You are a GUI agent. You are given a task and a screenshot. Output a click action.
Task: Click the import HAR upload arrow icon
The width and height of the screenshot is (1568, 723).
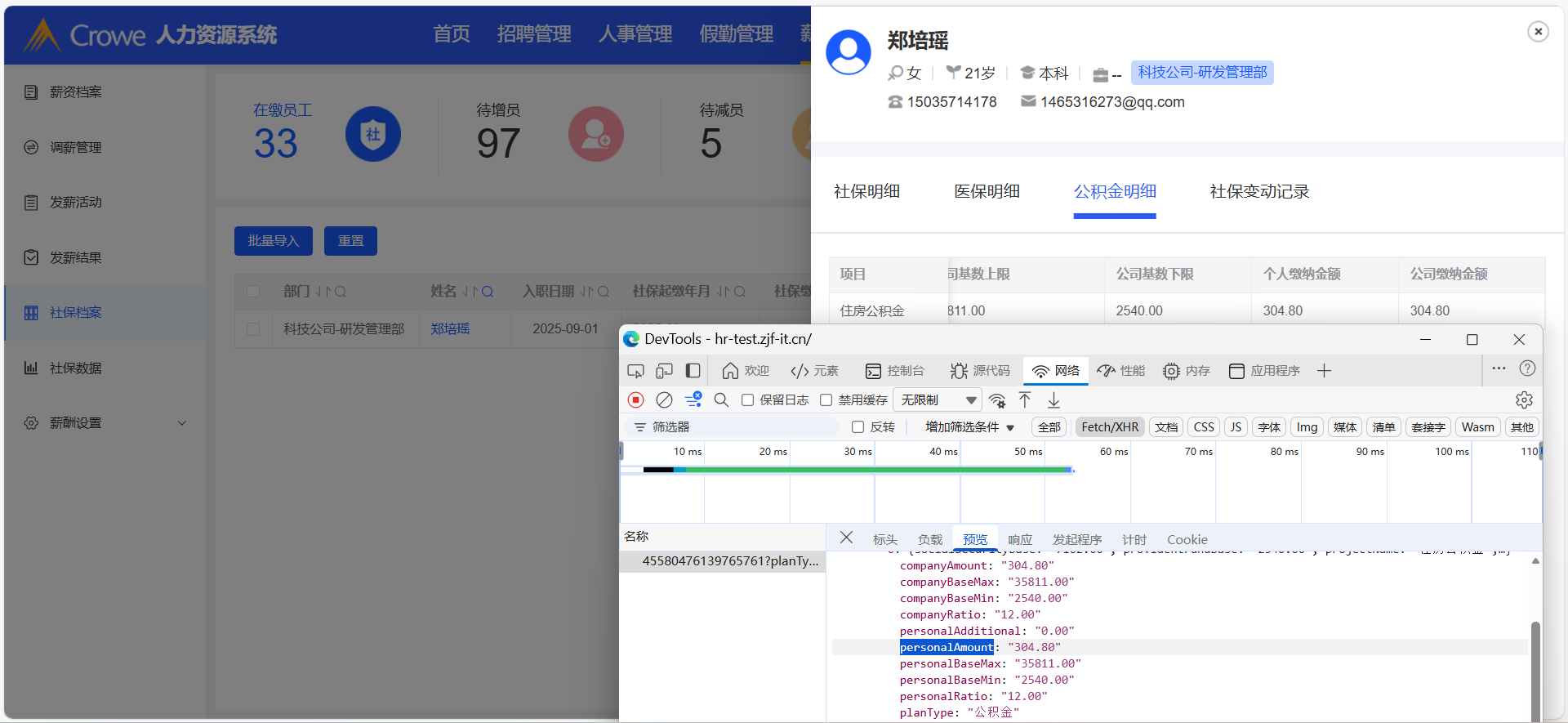pyautogui.click(x=1025, y=399)
